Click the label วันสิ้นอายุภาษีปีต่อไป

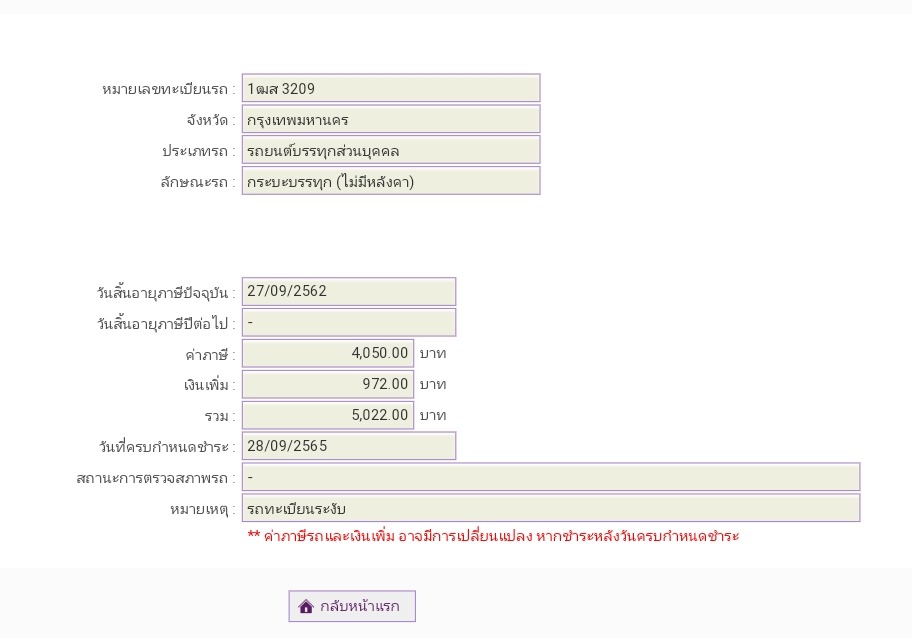click(166, 323)
